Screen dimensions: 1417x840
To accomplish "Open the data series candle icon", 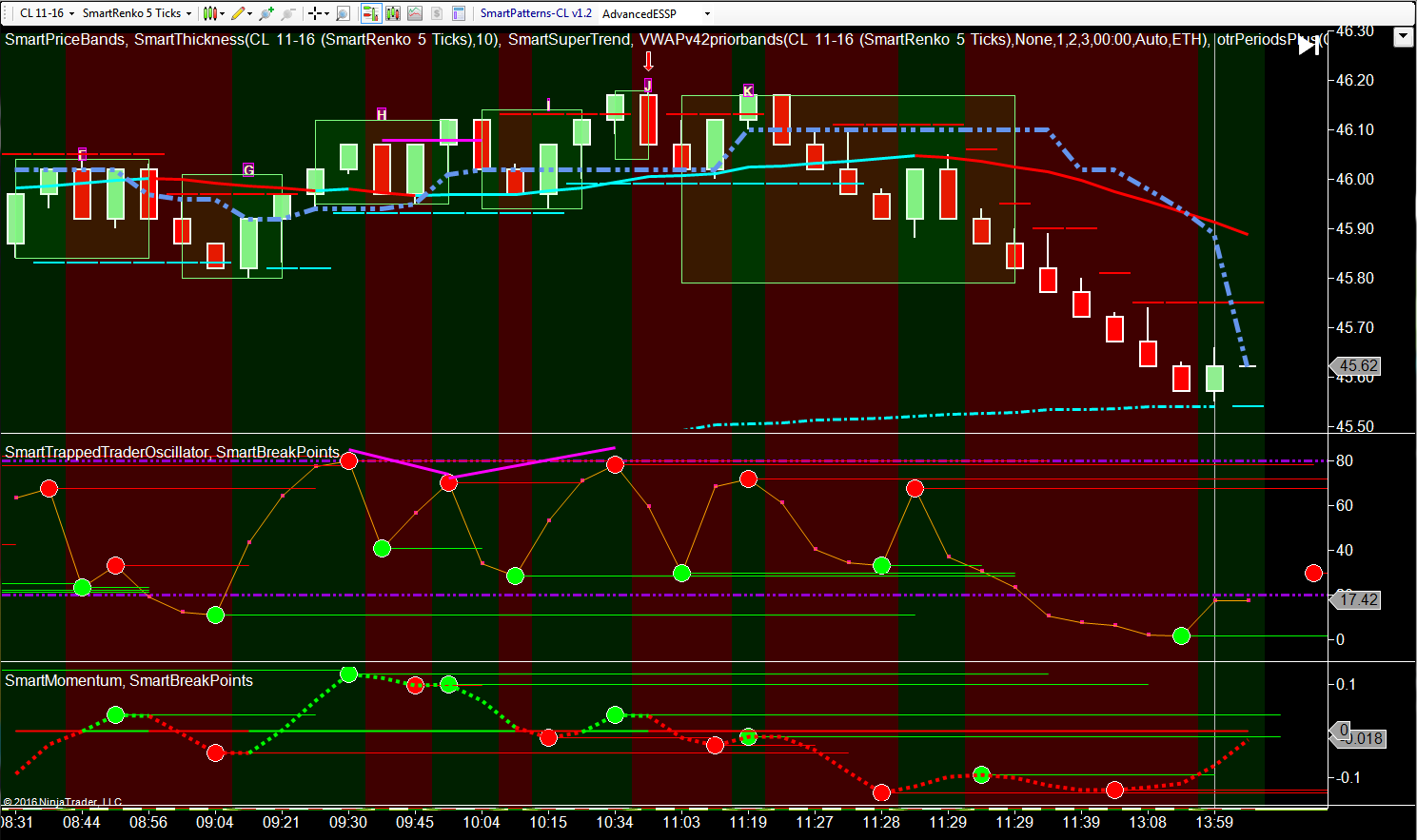I will click(394, 13).
